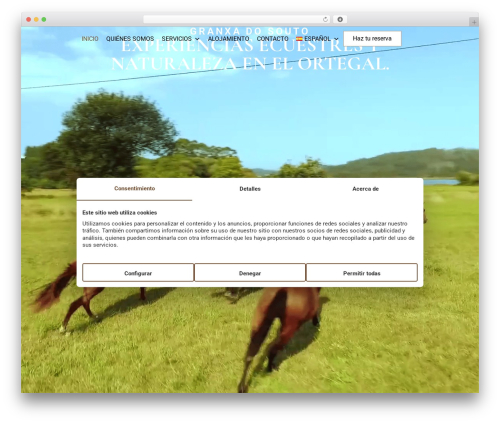The height and width of the screenshot is (423, 500).
Task: Click the Configurar cookies button
Action: [138, 273]
